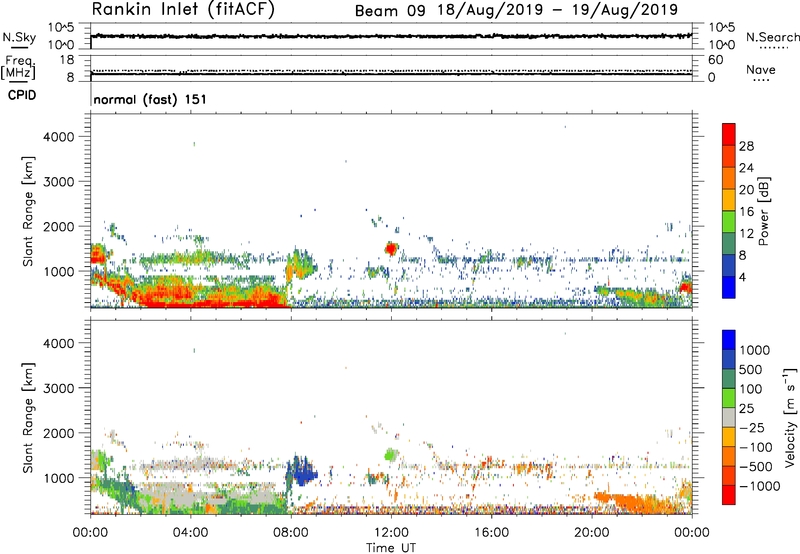Click the 'Power [dB]' colorbar title
The image size is (800, 554).
[x=763, y=211]
